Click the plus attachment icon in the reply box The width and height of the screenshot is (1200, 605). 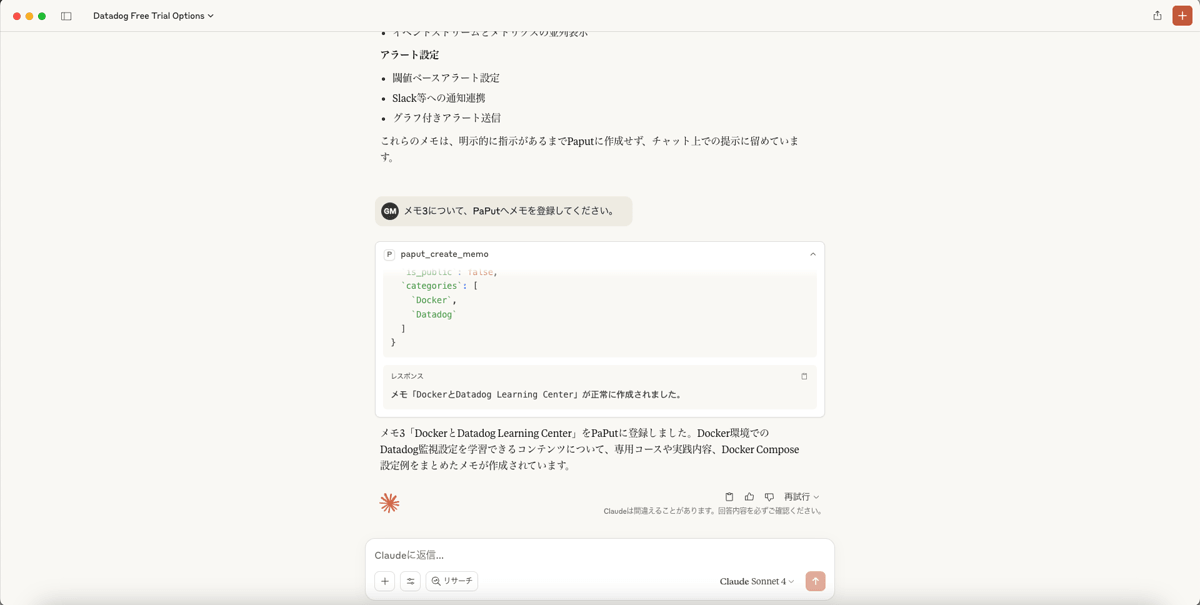[384, 581]
